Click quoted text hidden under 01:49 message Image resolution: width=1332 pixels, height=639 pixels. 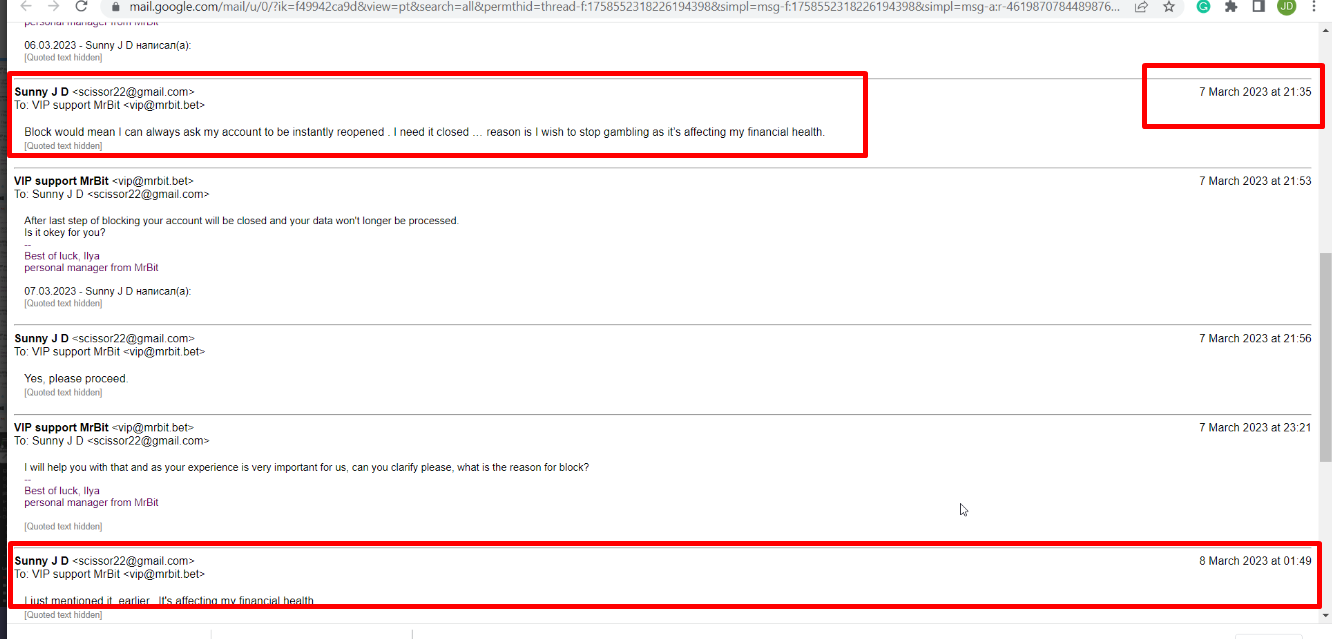63,615
